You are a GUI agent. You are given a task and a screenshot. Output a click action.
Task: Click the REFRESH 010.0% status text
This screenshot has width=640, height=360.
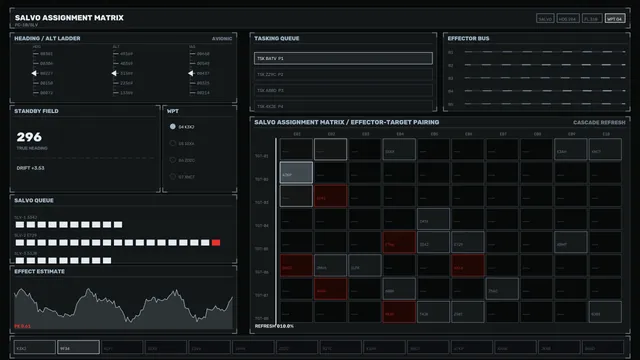[x=274, y=326]
